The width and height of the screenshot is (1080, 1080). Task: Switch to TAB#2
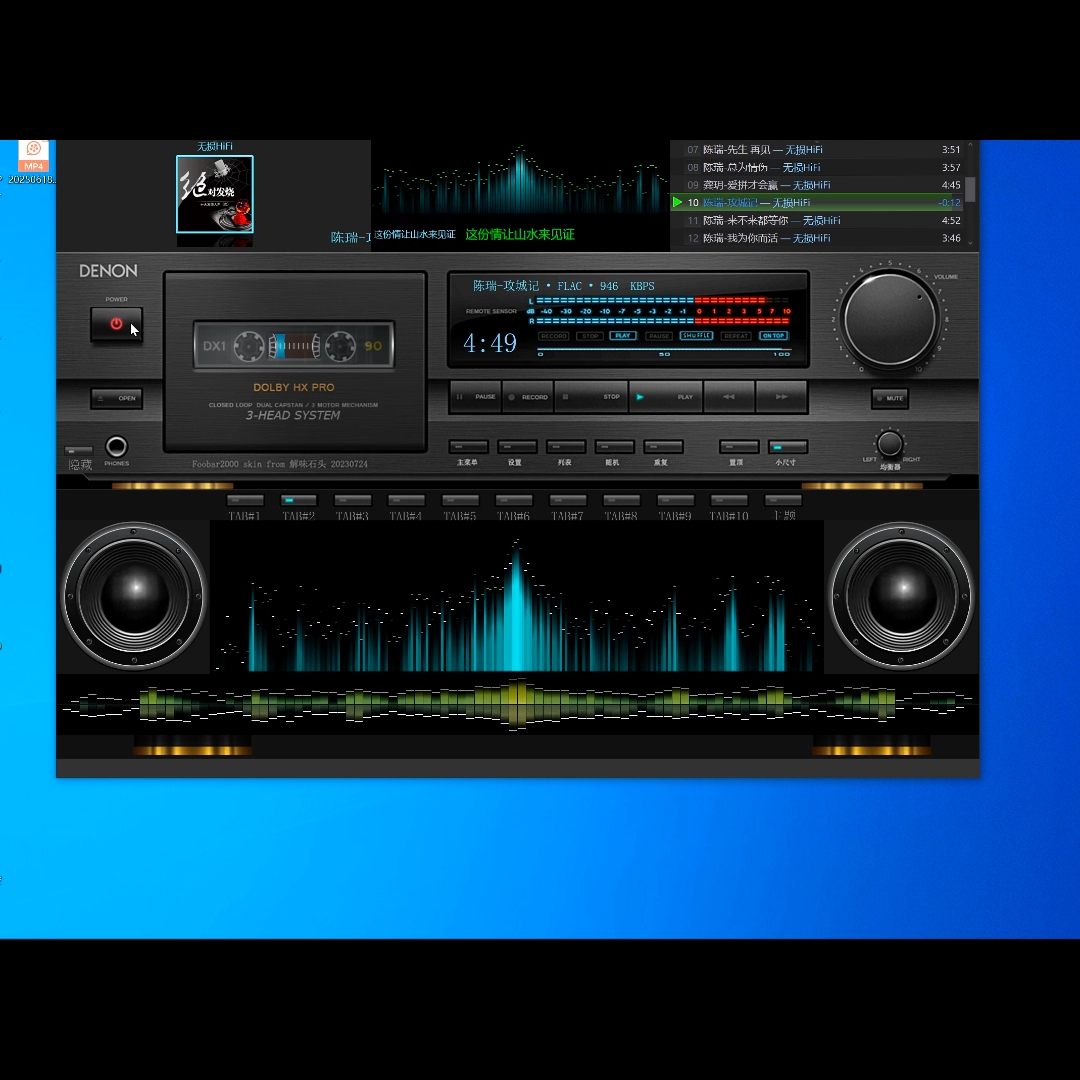(x=299, y=501)
